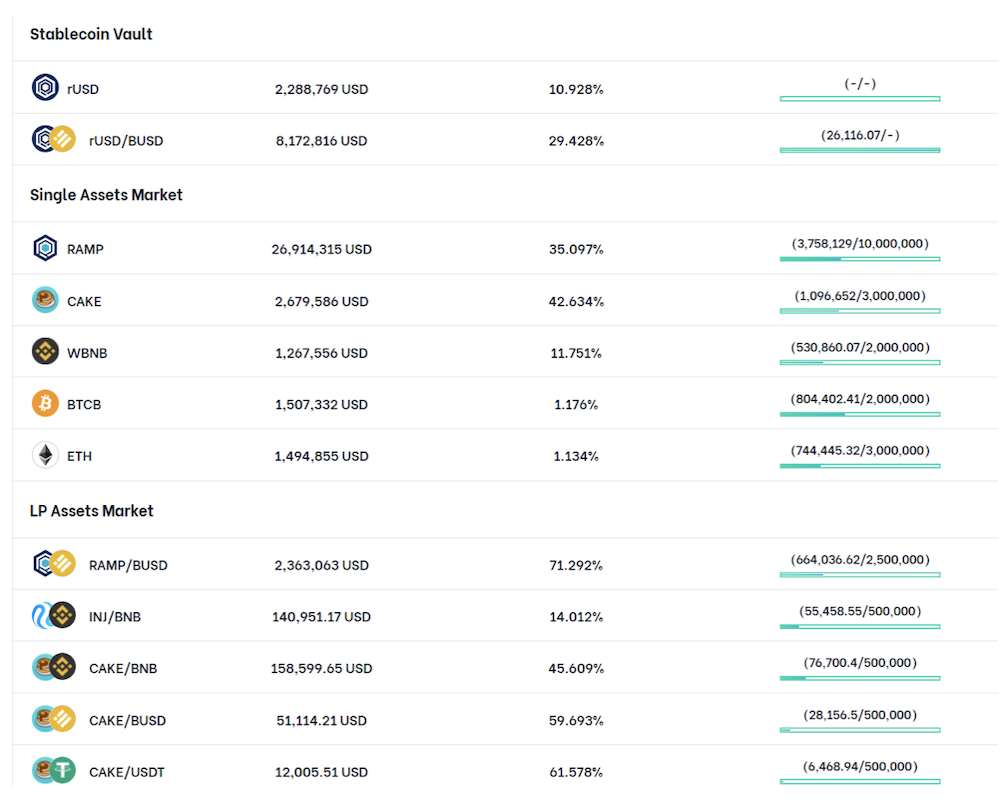Viewport: 1000px width, 801px height.
Task: Click the 140,951.17 USD value
Action: [x=321, y=617]
